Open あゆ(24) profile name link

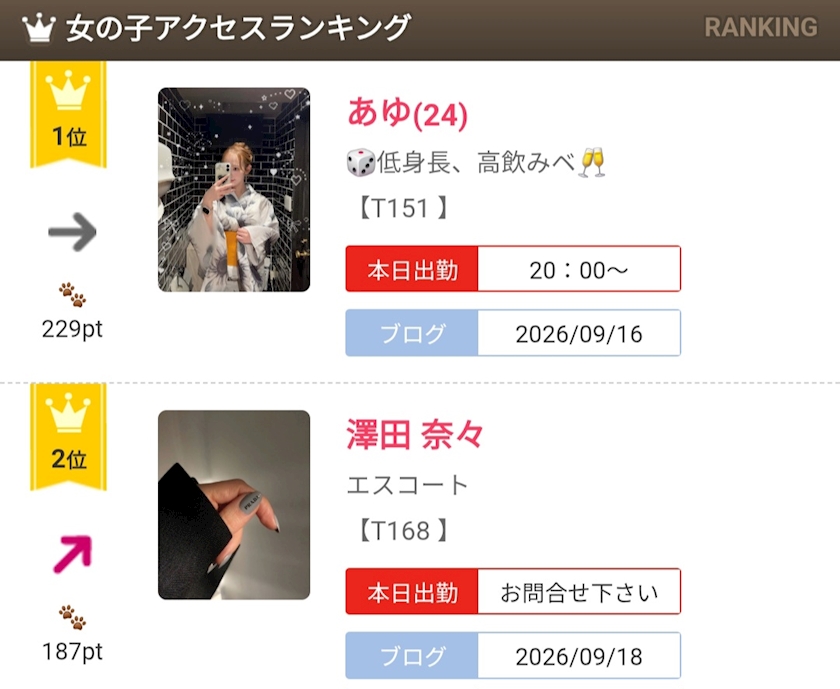(x=407, y=113)
